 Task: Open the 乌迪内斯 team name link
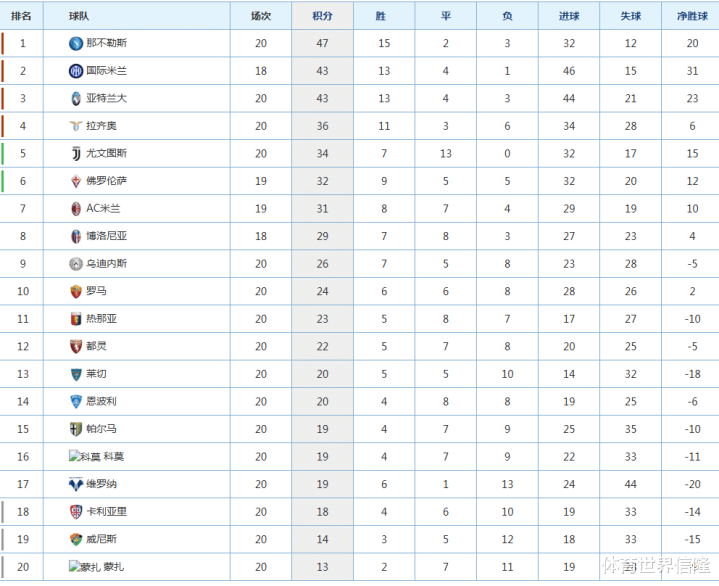(x=106, y=264)
